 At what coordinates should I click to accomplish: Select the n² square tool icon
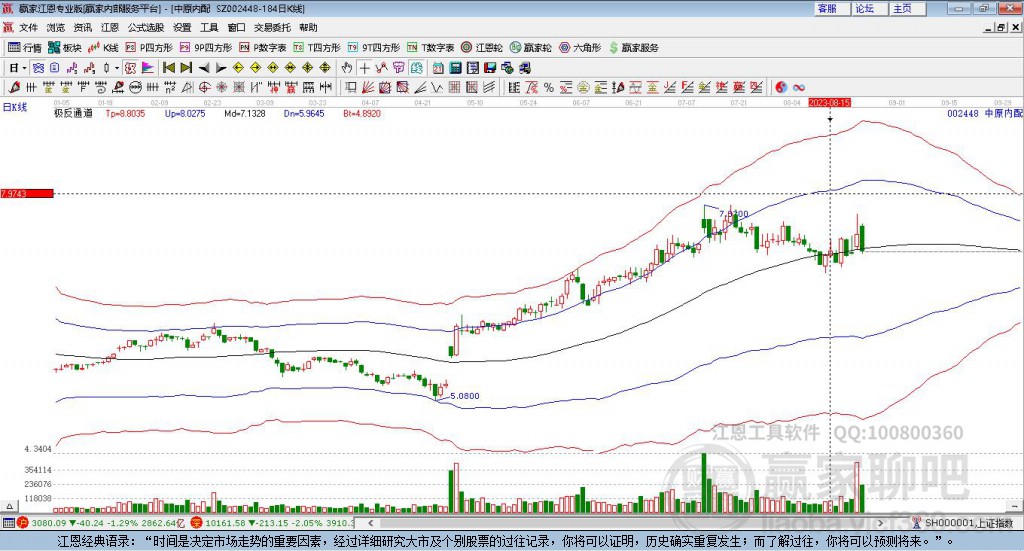(170, 87)
